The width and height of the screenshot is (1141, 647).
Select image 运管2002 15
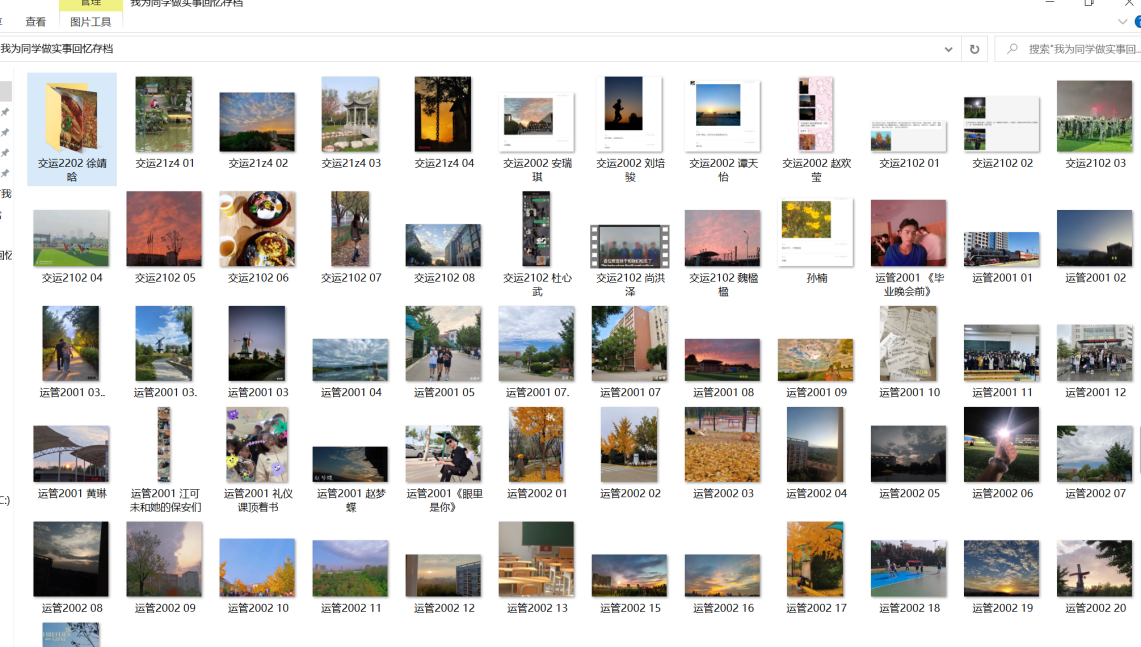click(630, 576)
